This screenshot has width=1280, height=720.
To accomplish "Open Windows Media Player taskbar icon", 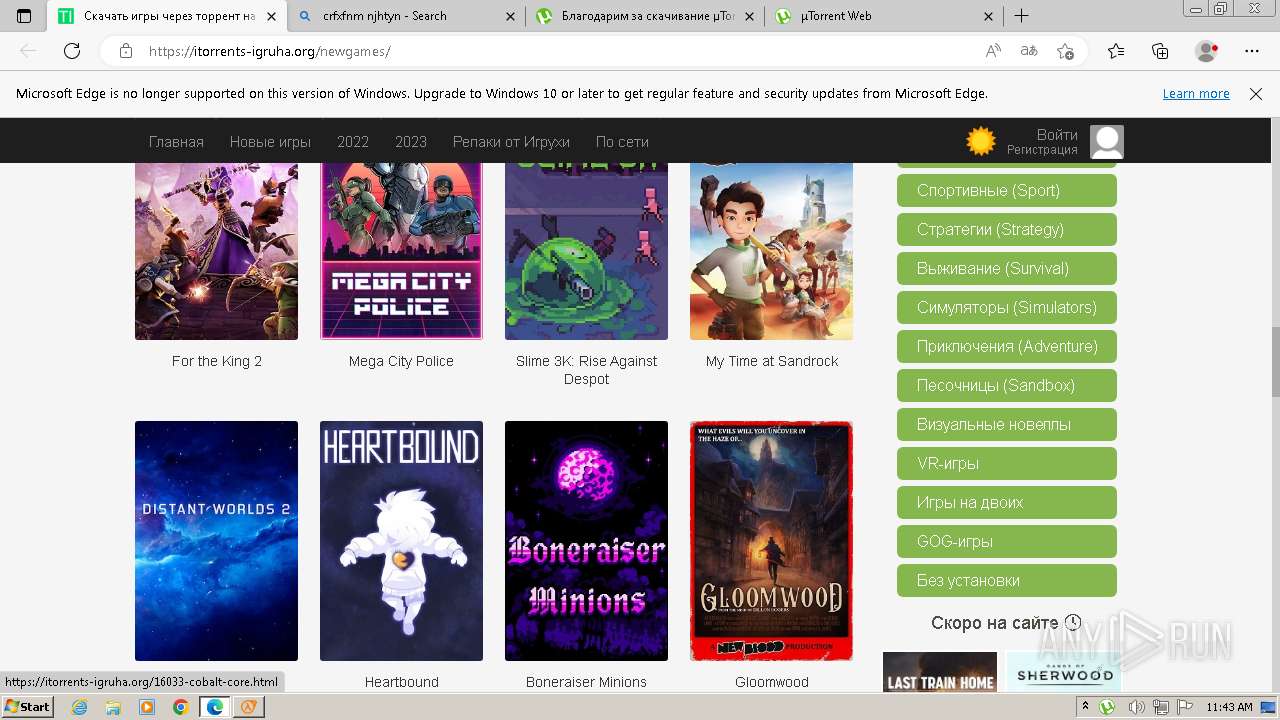I will coord(147,707).
